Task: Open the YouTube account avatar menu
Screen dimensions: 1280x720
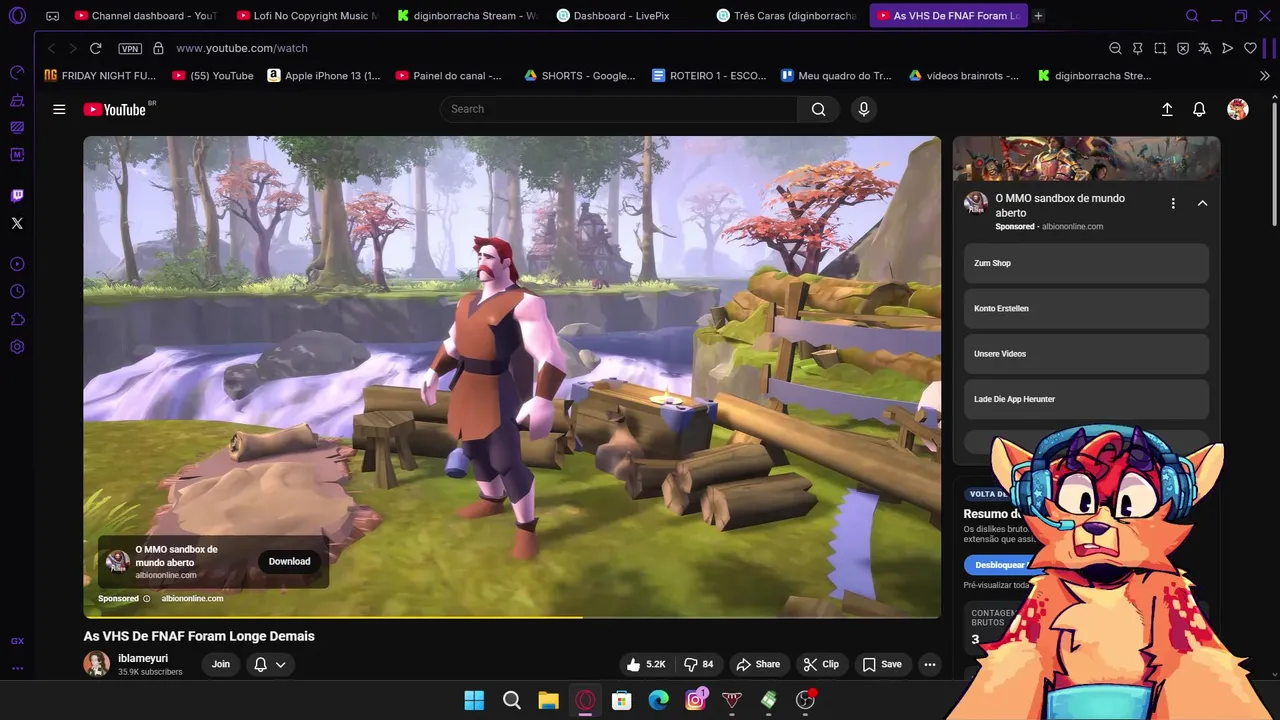Action: [1238, 110]
